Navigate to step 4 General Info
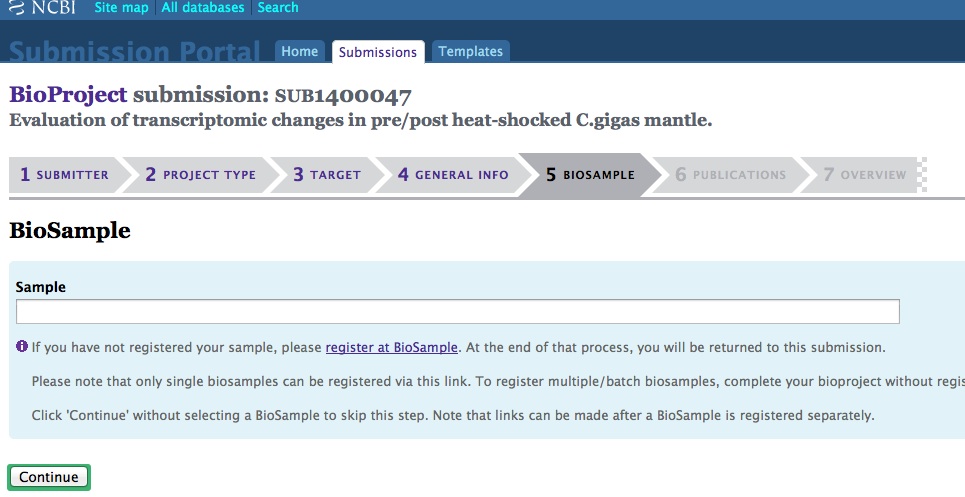 tap(454, 175)
